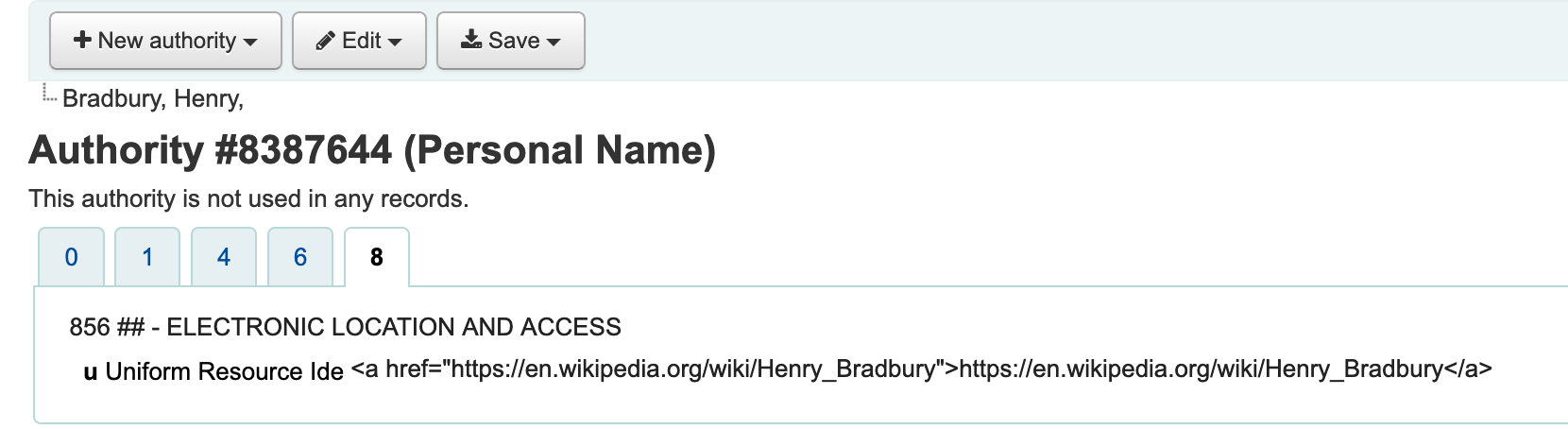Expand the New authority dropdown caret
The image size is (1568, 429).
tap(250, 42)
